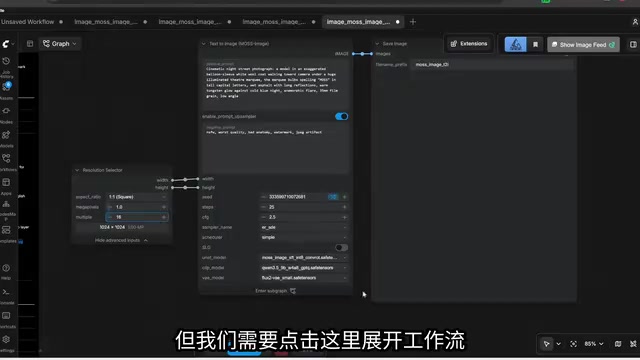Click Enter subgraph icon on Text to Image node
Screen dimensions: 640x360
[x=293, y=291]
